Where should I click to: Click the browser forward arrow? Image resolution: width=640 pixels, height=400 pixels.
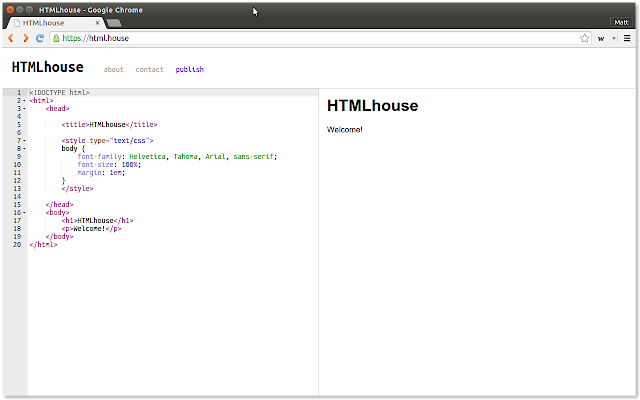25,38
